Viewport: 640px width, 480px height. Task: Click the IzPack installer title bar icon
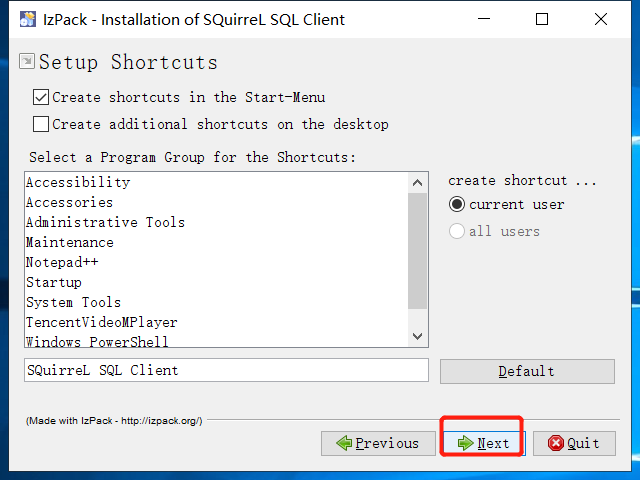(x=28, y=19)
